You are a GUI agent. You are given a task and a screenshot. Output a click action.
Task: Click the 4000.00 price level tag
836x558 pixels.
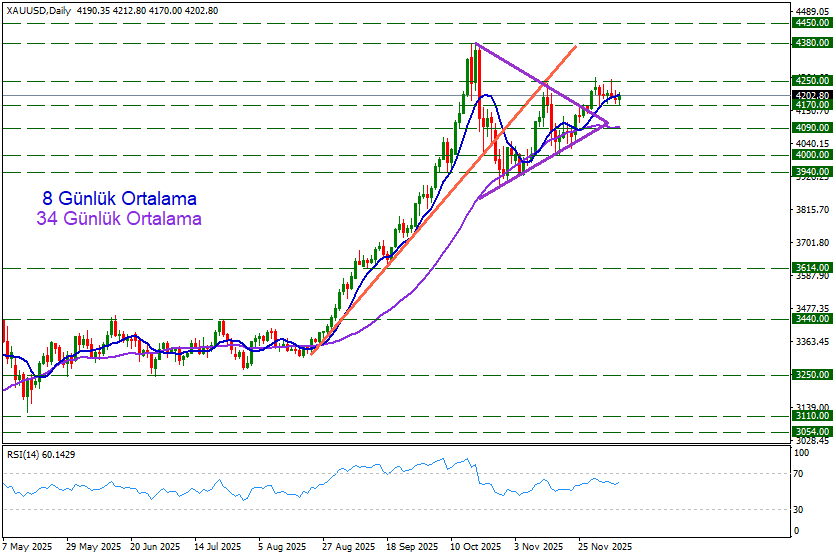tap(811, 155)
